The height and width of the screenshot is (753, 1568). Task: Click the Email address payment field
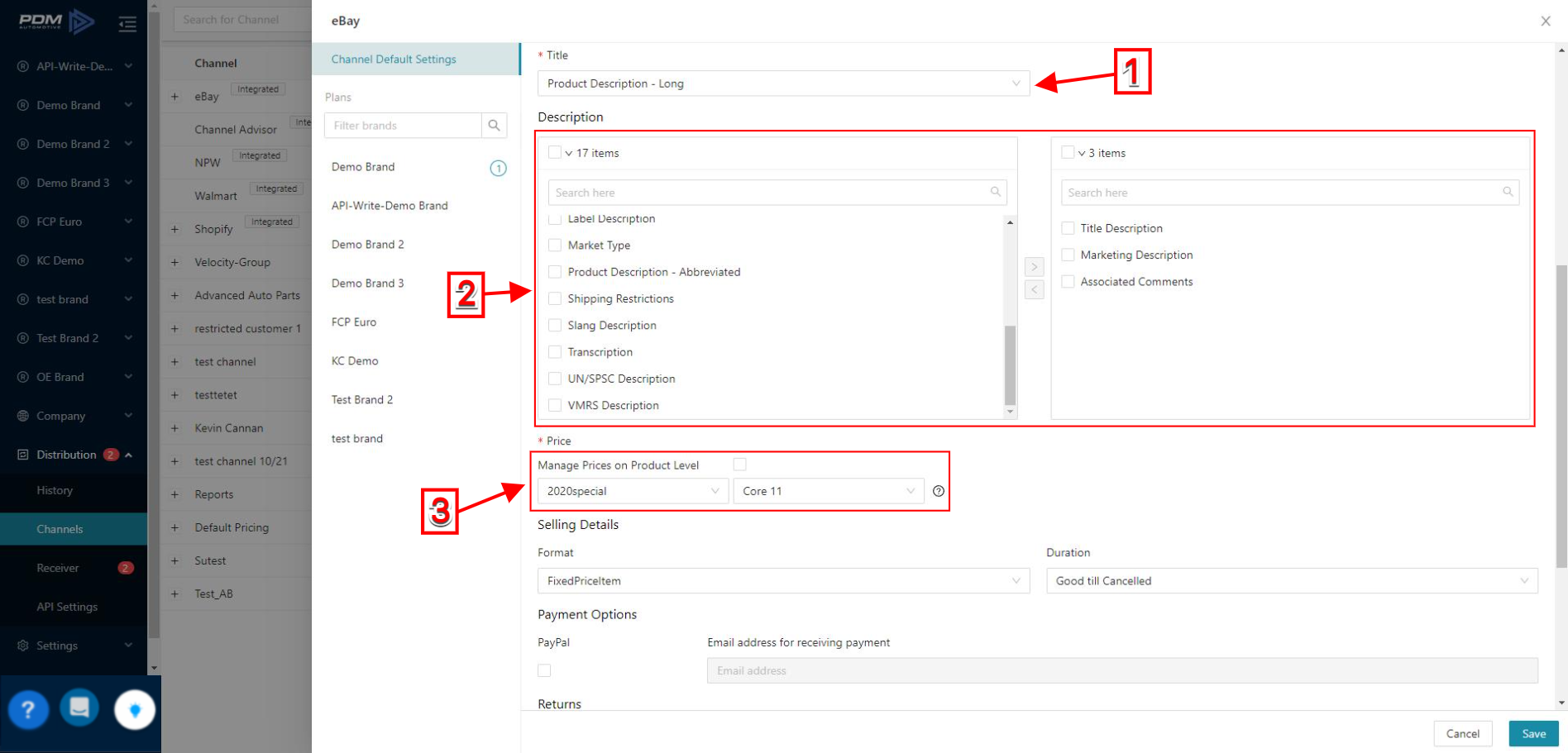(x=1122, y=670)
